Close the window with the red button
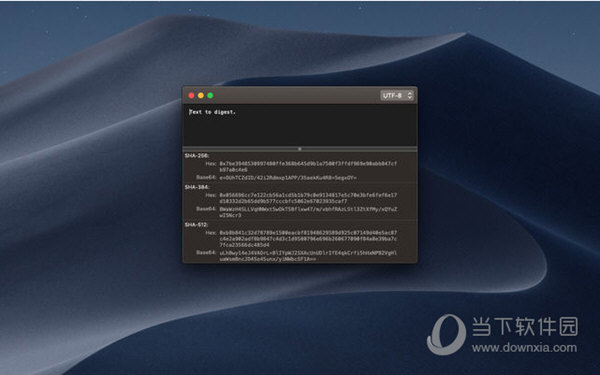Screen dimensions: 600x375 point(191,95)
